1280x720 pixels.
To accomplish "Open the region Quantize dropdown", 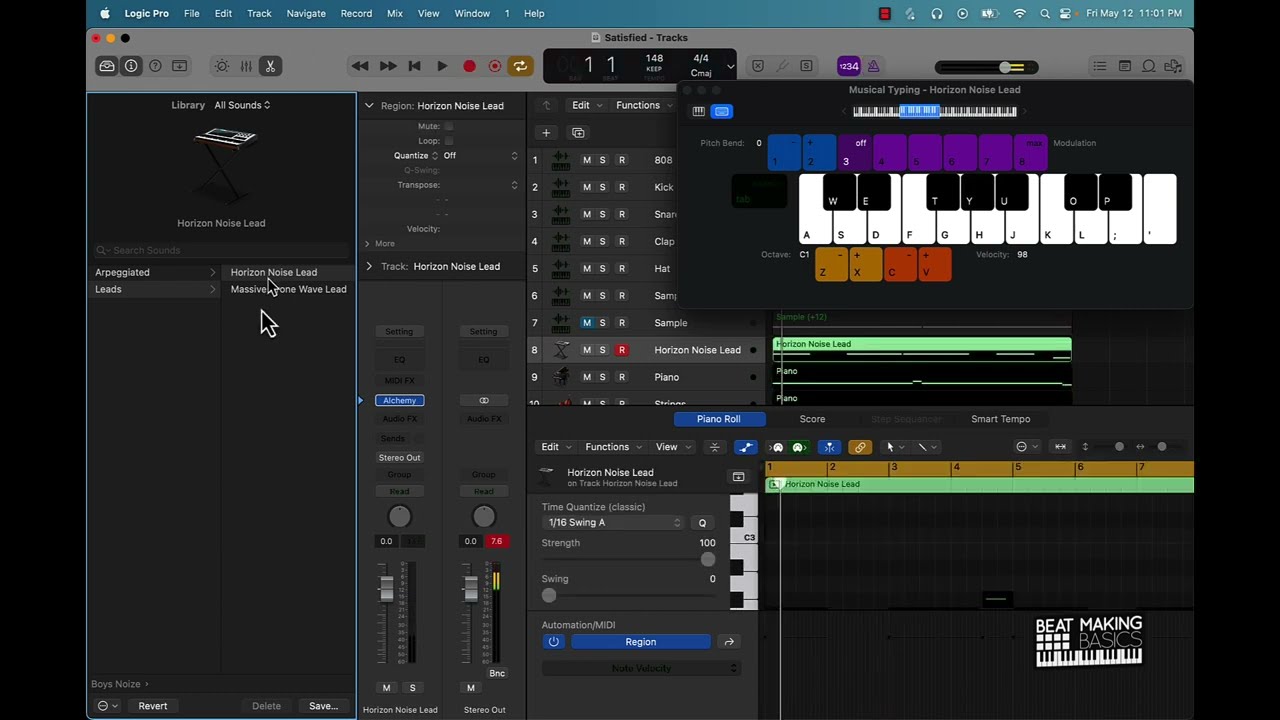I will click(481, 156).
